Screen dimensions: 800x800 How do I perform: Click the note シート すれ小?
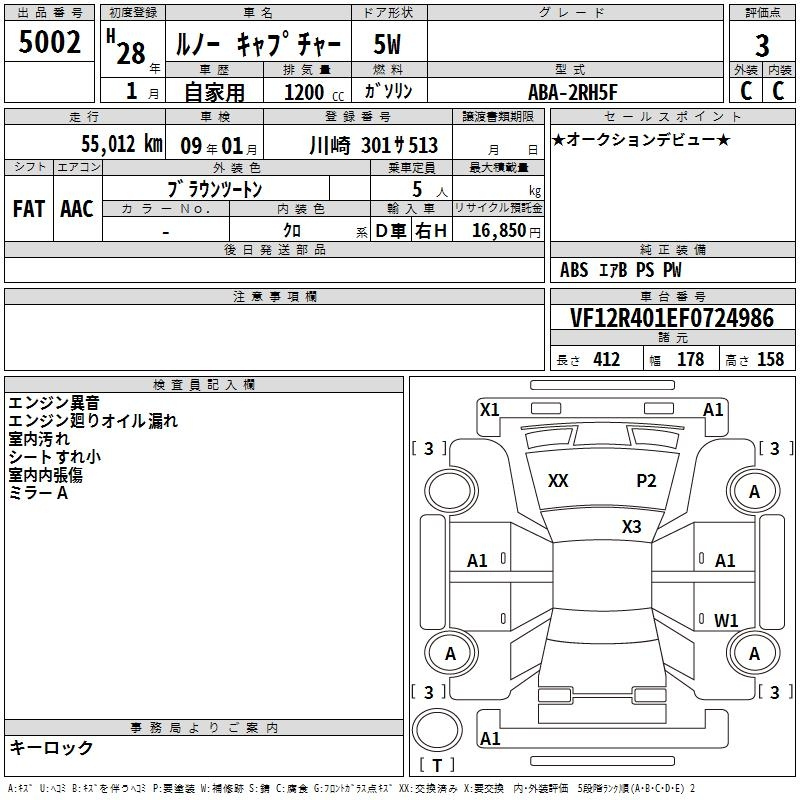point(55,457)
